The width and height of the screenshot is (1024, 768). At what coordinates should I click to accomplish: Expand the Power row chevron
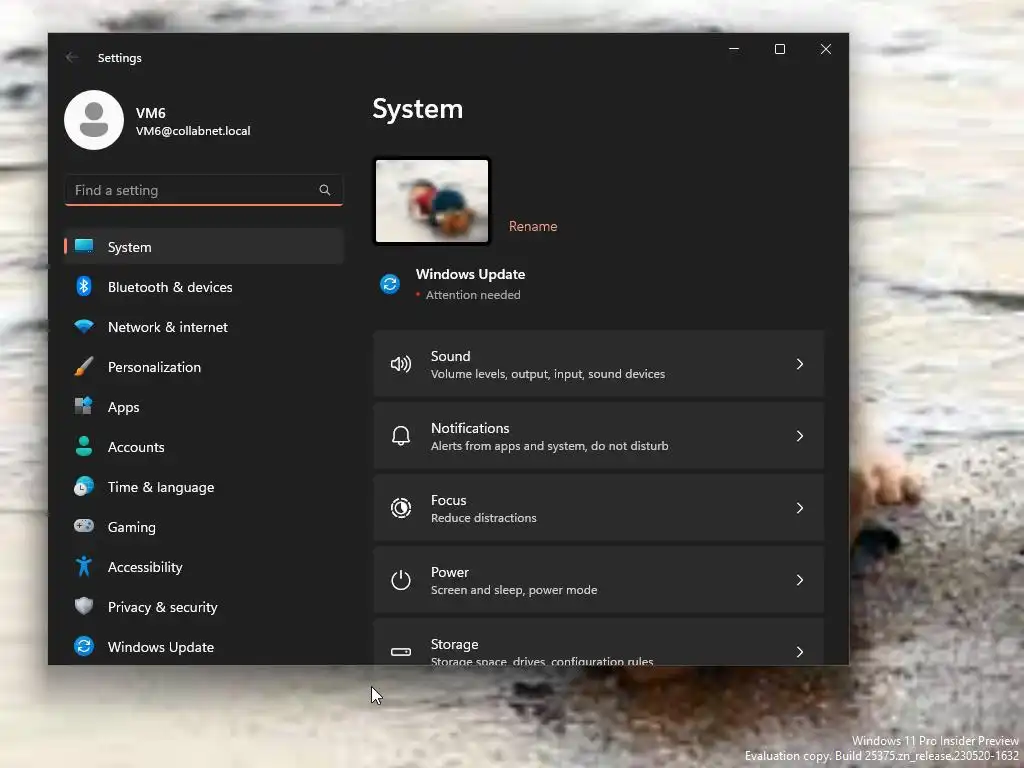coord(800,579)
